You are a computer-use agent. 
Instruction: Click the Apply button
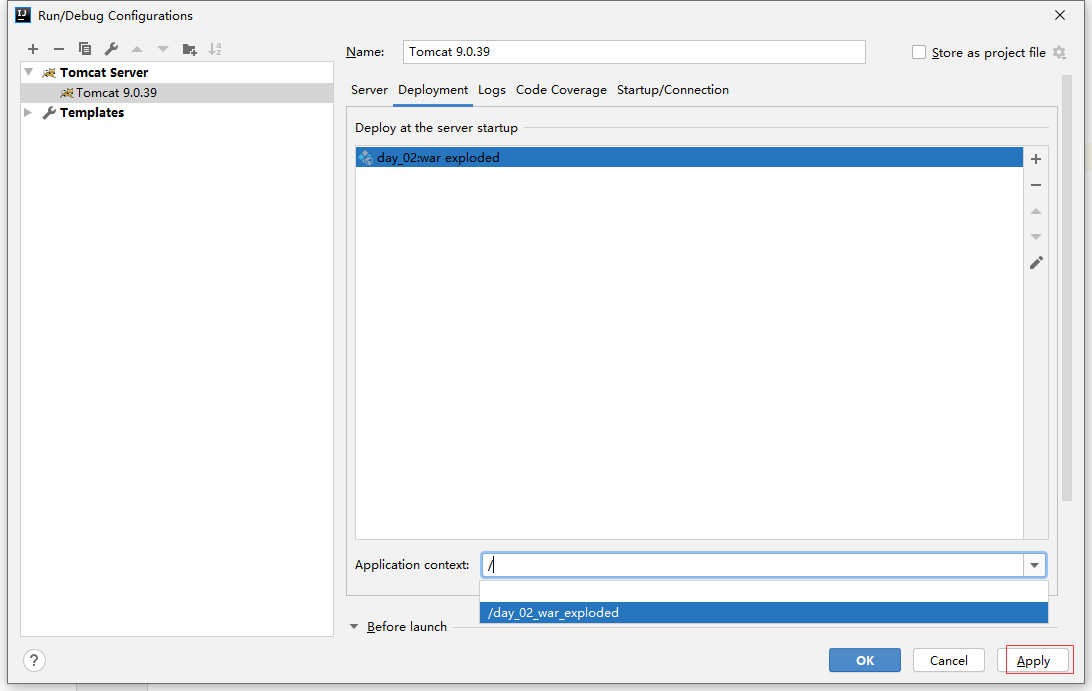[x=1034, y=660]
